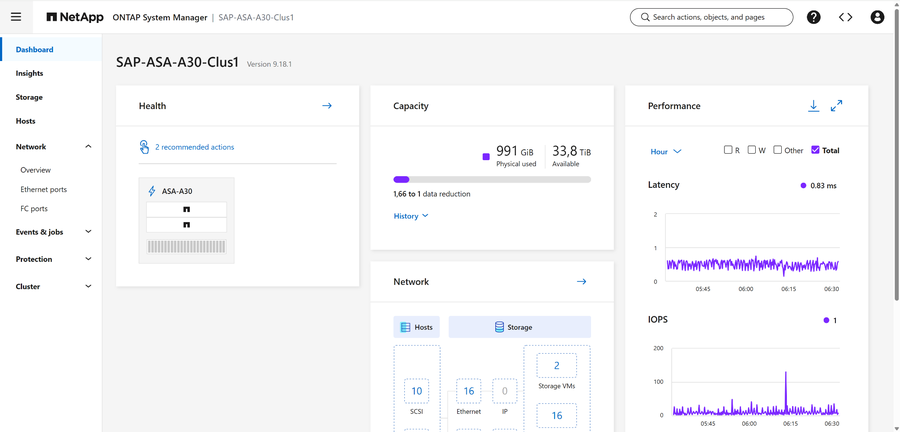Viewport: 900px width, 432px height.
Task: Click the Storage database icon
Action: tap(499, 327)
